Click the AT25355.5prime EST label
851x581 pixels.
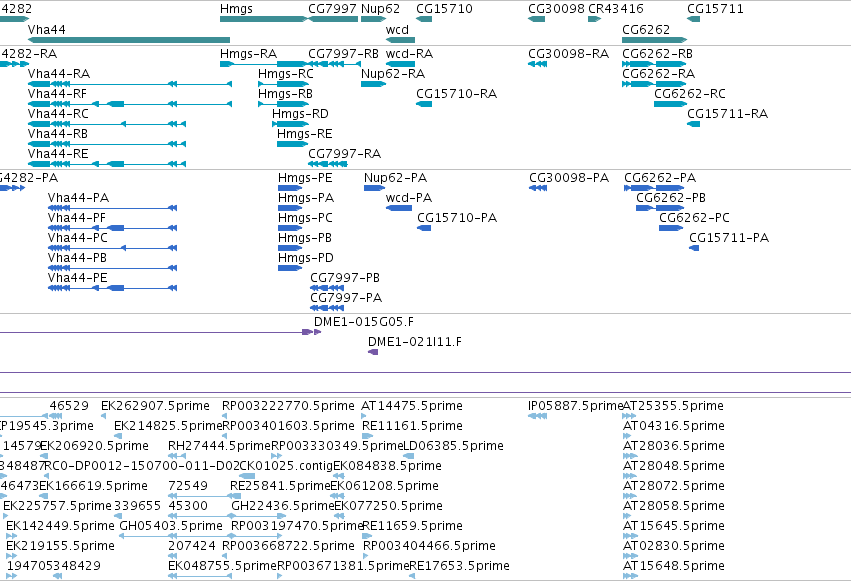(674, 406)
